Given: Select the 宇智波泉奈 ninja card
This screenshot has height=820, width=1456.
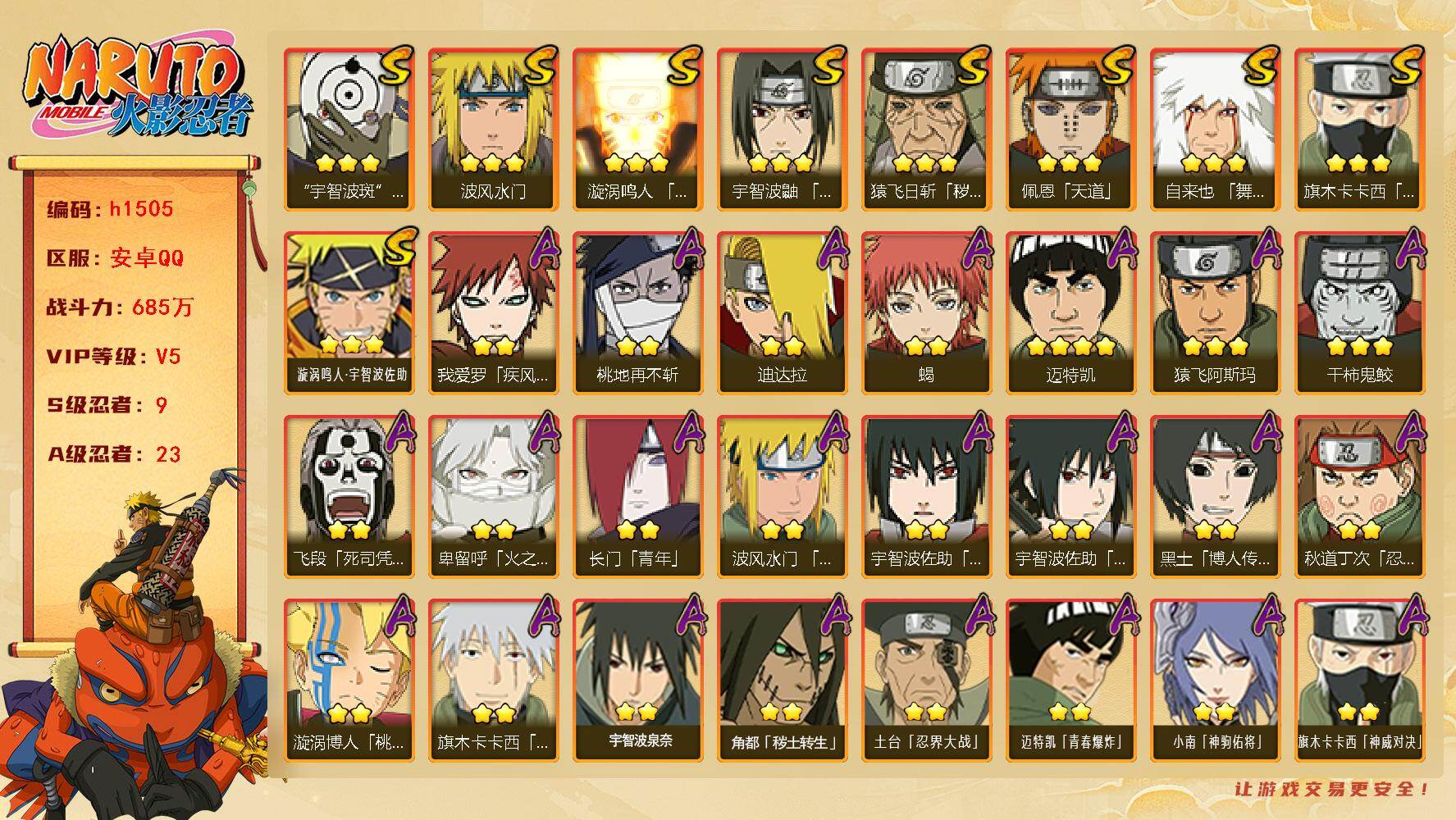Looking at the screenshot, I should pyautogui.click(x=638, y=681).
